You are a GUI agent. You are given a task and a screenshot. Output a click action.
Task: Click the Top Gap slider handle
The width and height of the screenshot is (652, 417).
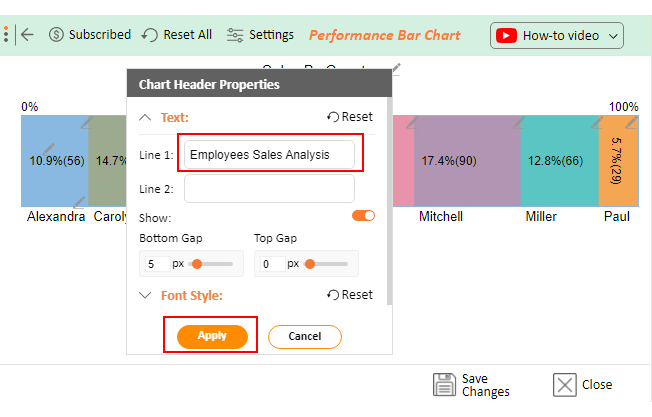click(x=310, y=264)
